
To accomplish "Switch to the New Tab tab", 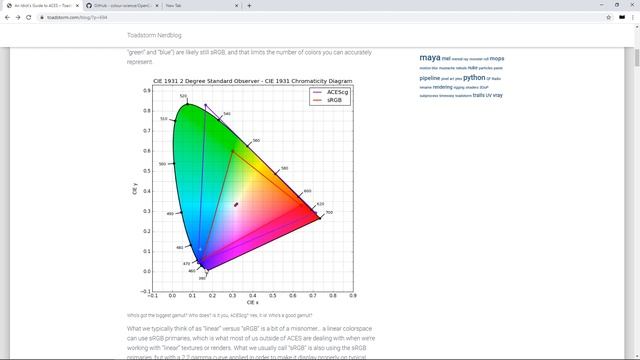I will [x=202, y=6].
